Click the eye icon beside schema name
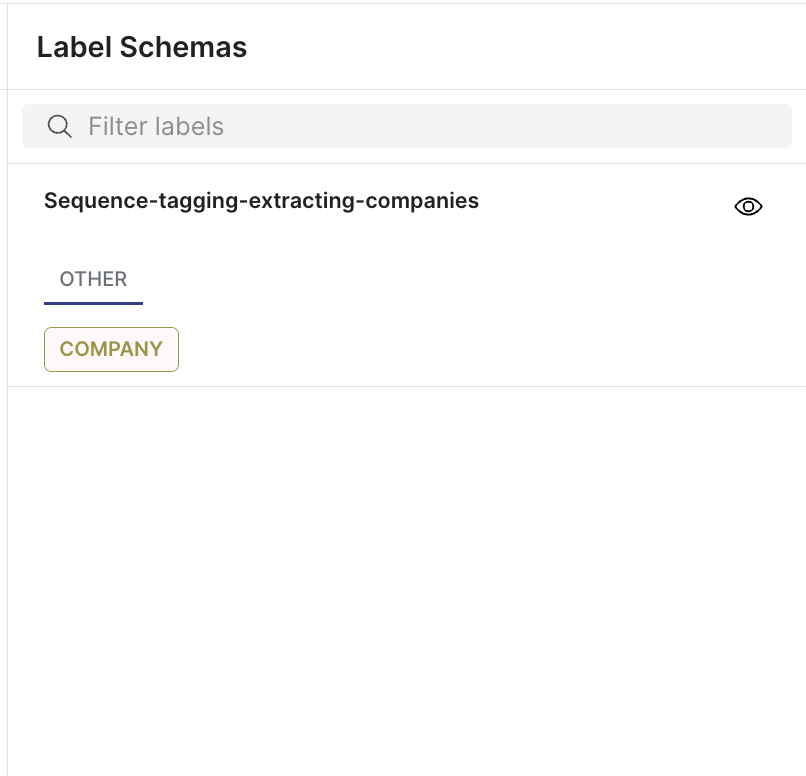 pos(748,207)
